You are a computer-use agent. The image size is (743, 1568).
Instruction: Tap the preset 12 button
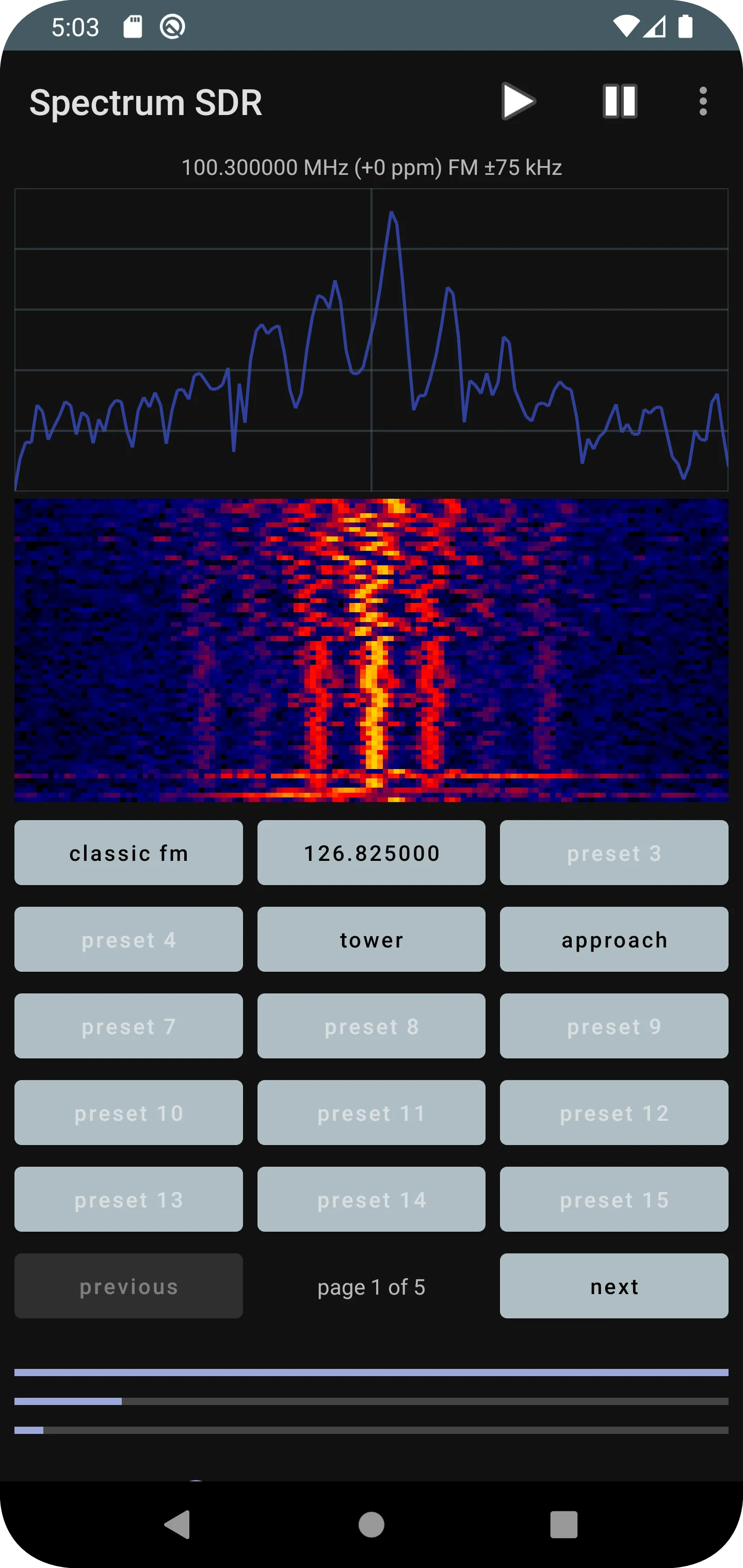pyautogui.click(x=614, y=1113)
